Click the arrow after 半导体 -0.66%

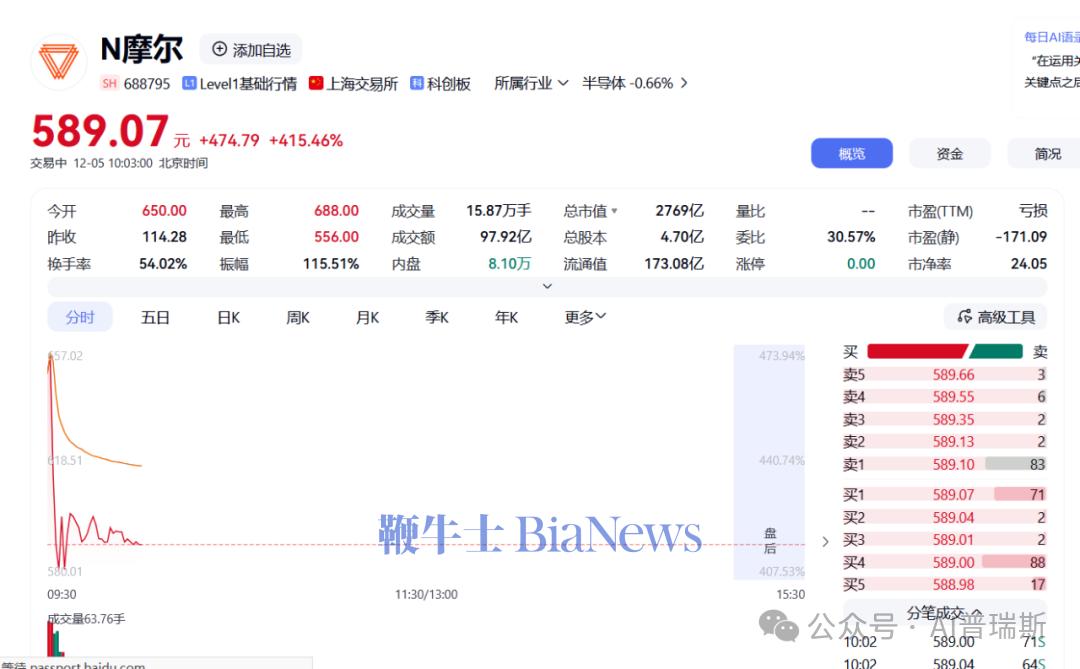(684, 83)
